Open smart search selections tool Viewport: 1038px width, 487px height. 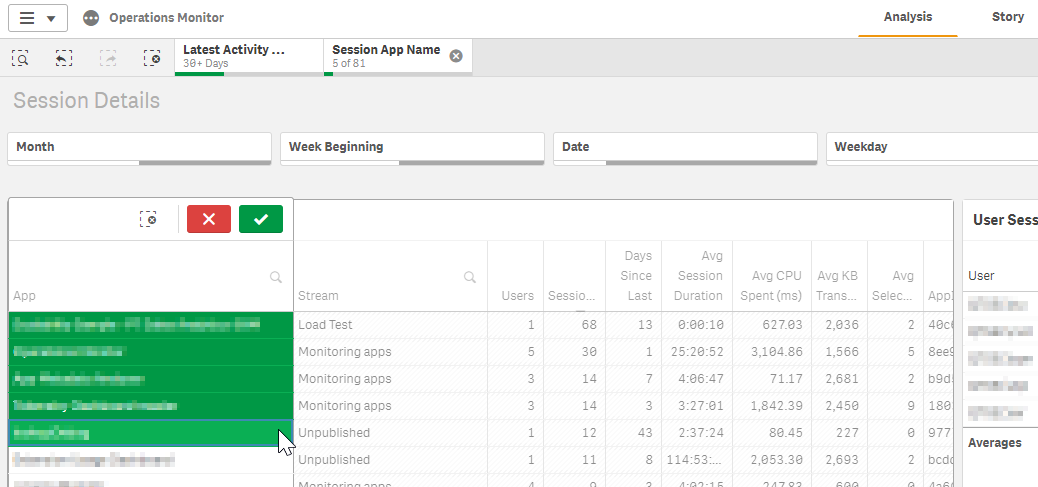[21, 58]
